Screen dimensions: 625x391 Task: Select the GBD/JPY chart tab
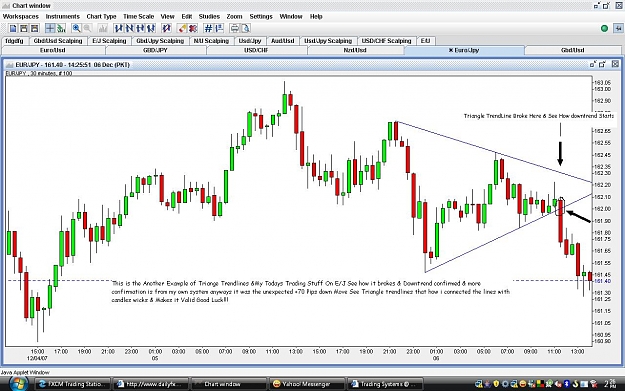tap(155, 50)
